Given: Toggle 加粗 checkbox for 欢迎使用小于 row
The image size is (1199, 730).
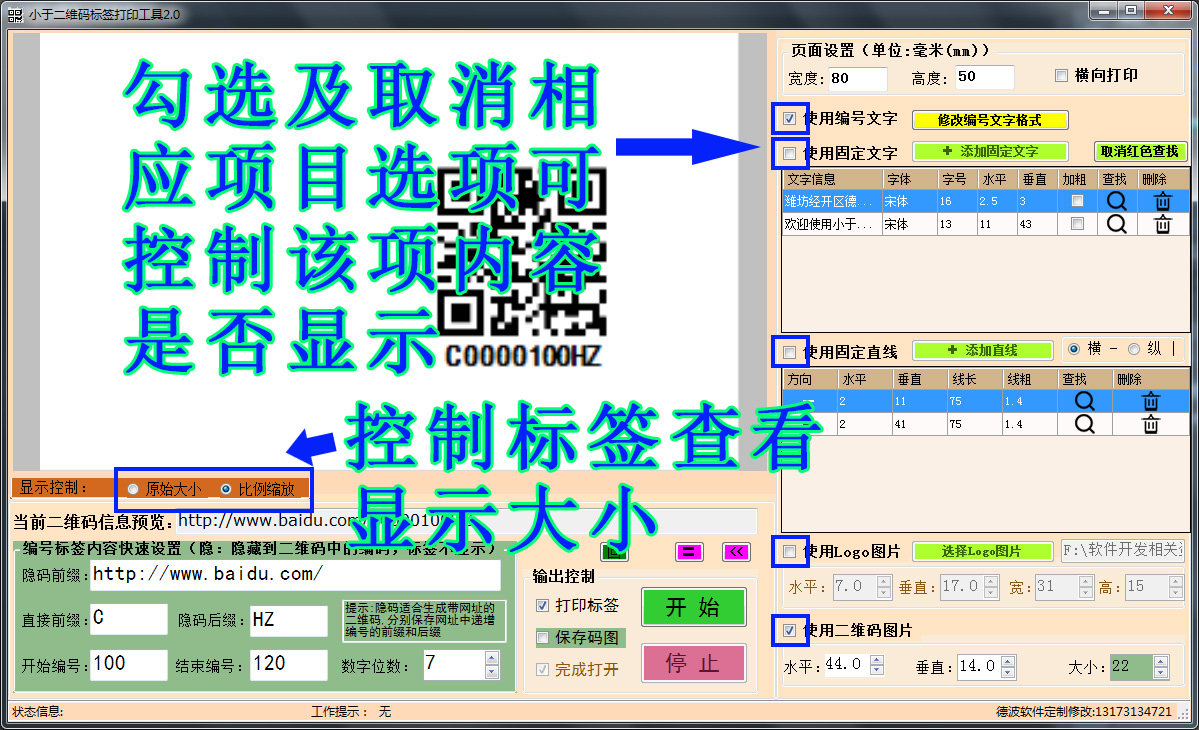Looking at the screenshot, I should (x=1077, y=224).
